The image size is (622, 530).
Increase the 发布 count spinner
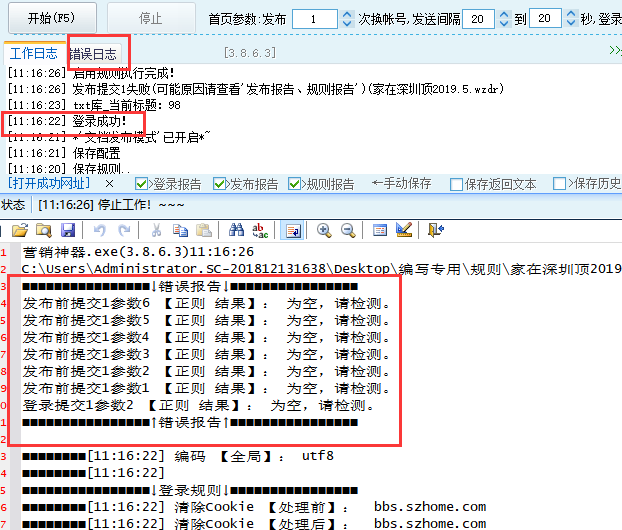click(x=347, y=14)
